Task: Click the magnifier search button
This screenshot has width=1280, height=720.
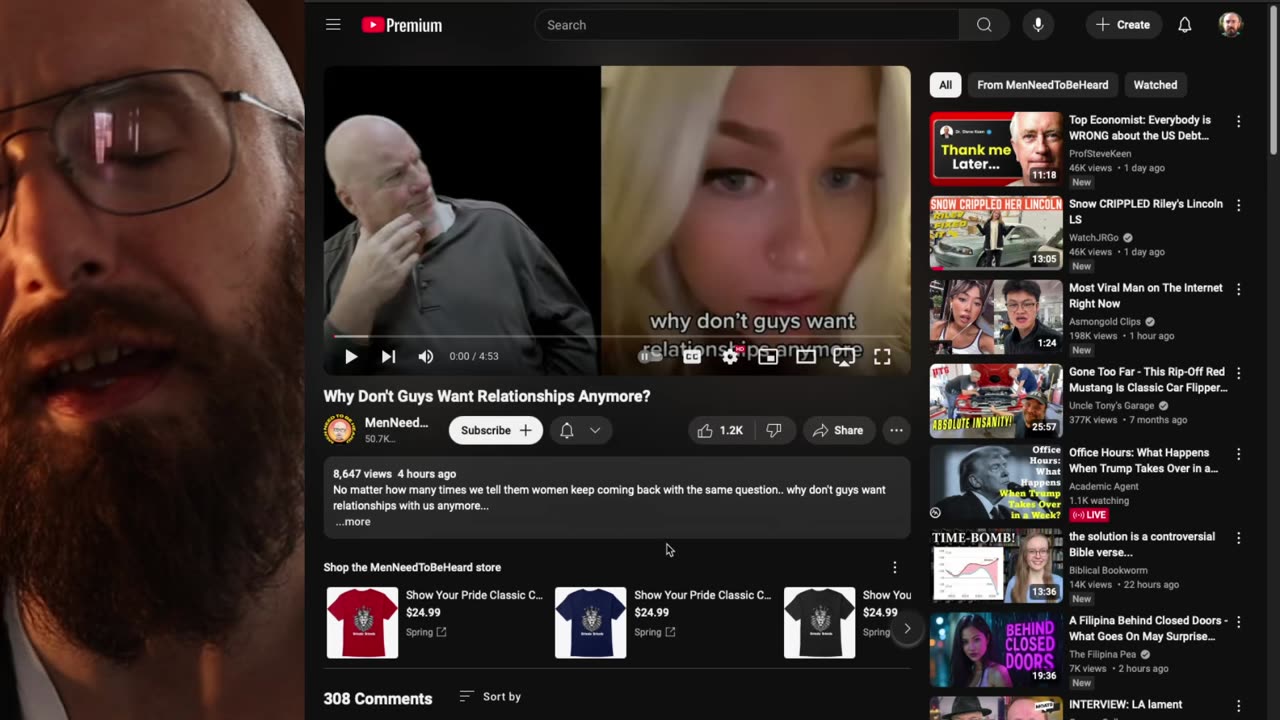Action: 984,25
